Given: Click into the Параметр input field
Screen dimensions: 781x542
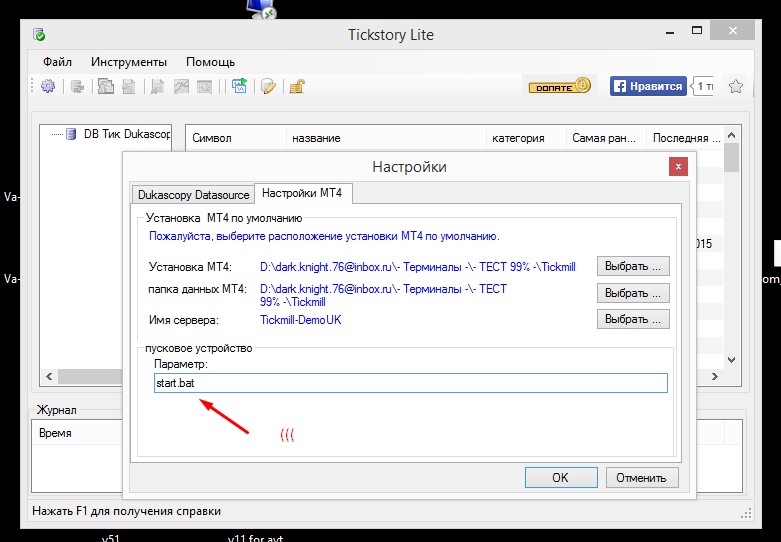Looking at the screenshot, I should click(x=410, y=383).
